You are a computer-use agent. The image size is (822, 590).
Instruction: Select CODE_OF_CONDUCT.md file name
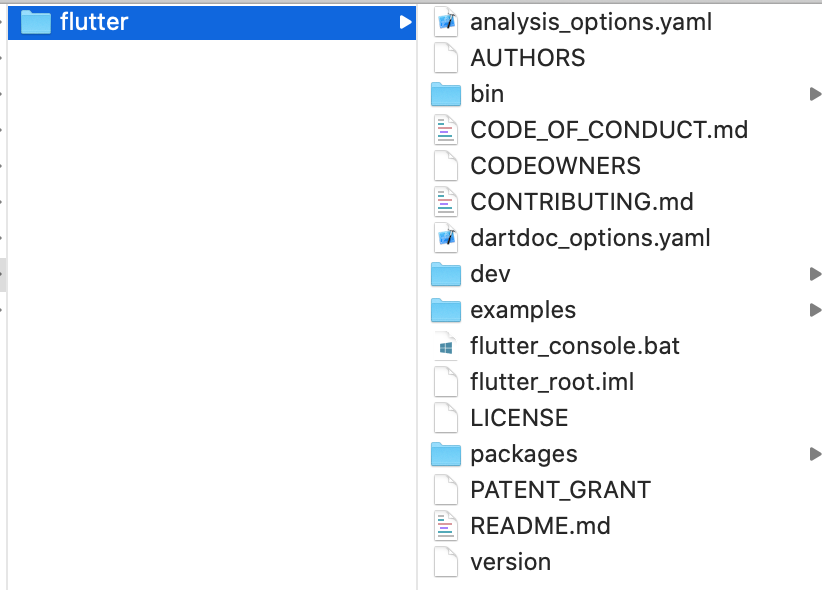[x=609, y=130]
